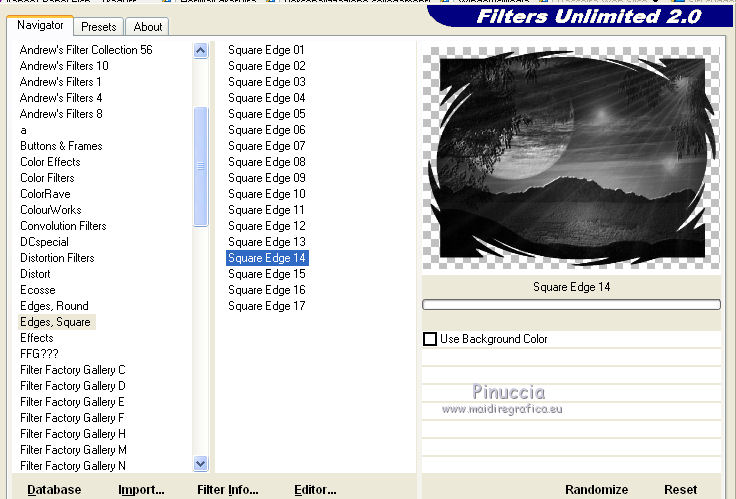Select Filter Factory Gallery N
The image size is (736, 499).
point(73,466)
